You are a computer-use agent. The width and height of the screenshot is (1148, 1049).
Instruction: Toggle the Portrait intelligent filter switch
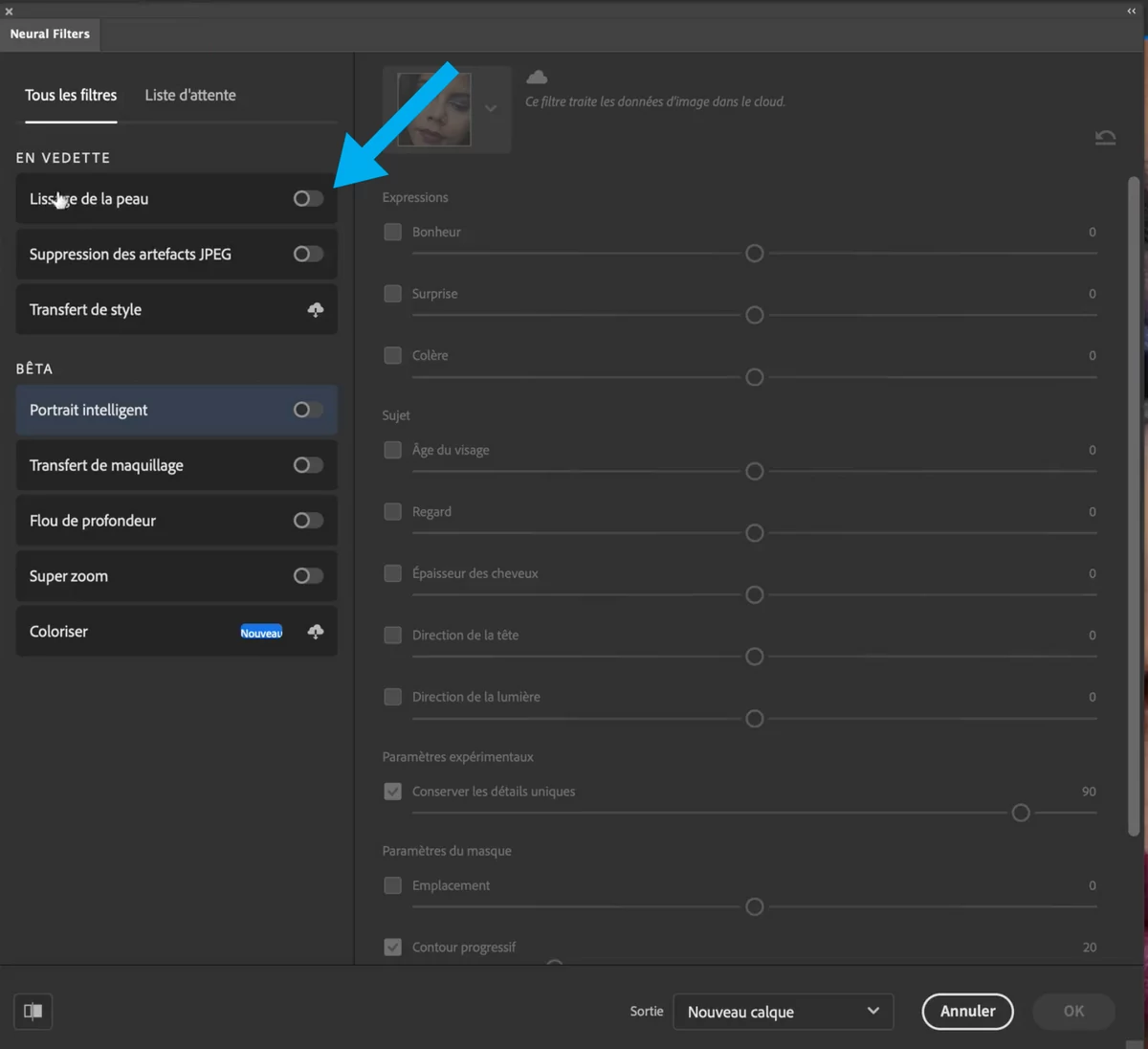[x=308, y=410]
